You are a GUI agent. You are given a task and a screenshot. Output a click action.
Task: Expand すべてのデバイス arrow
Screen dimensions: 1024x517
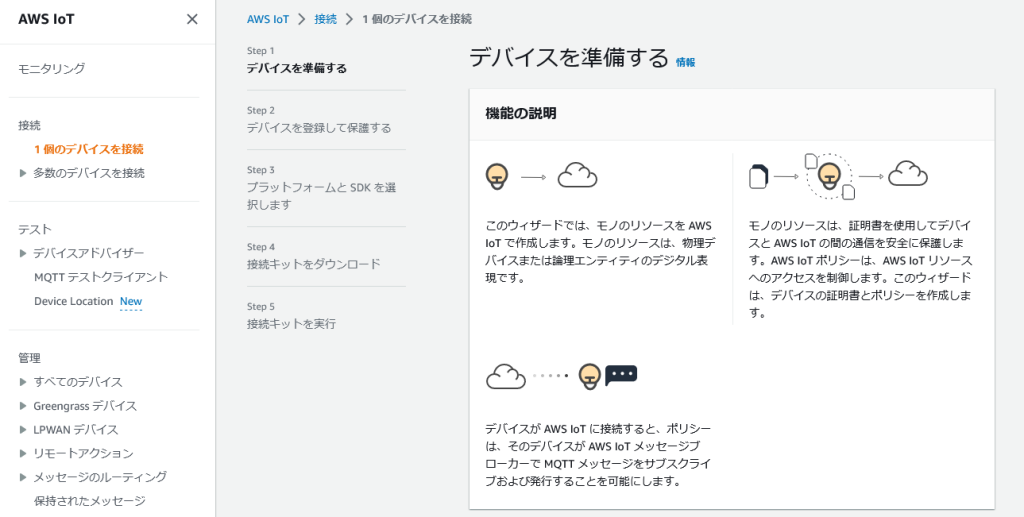[x=23, y=382]
